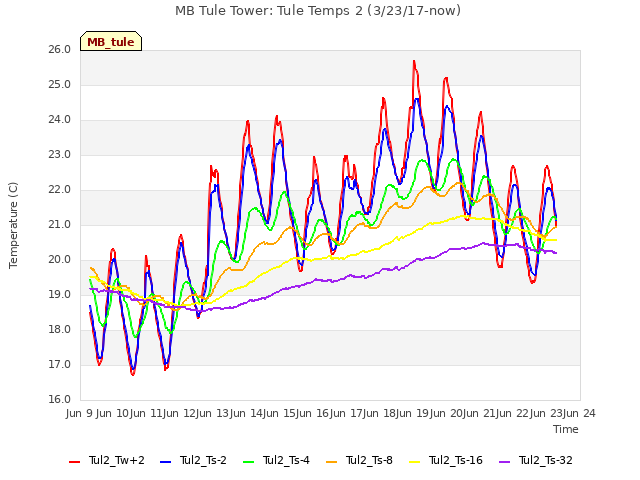The height and width of the screenshot is (480, 640).
Task: Click the Jun 20 x-axis label
Action: click(446, 414)
